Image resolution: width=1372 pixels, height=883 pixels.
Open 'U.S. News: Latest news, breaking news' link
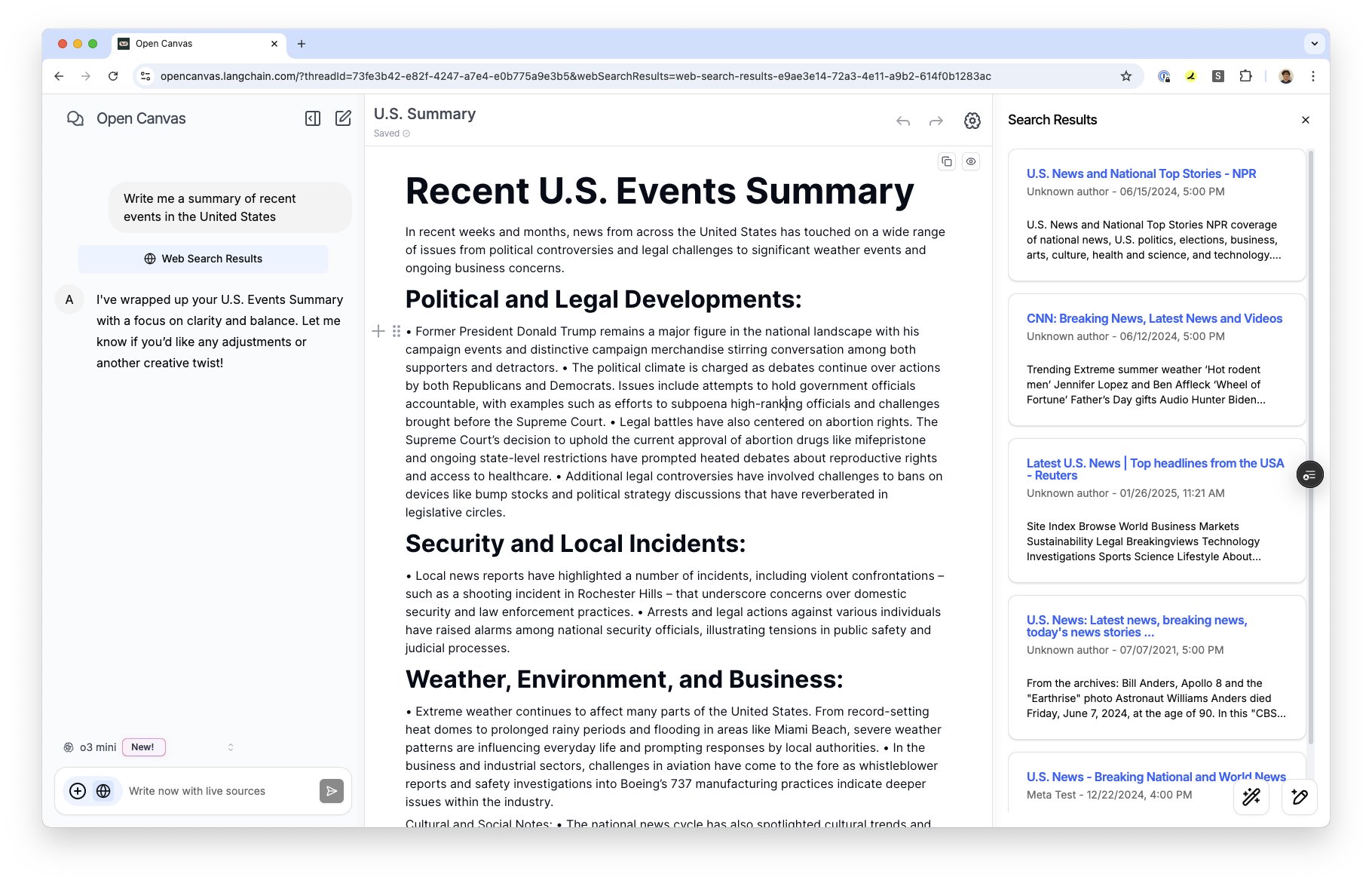tap(1137, 626)
